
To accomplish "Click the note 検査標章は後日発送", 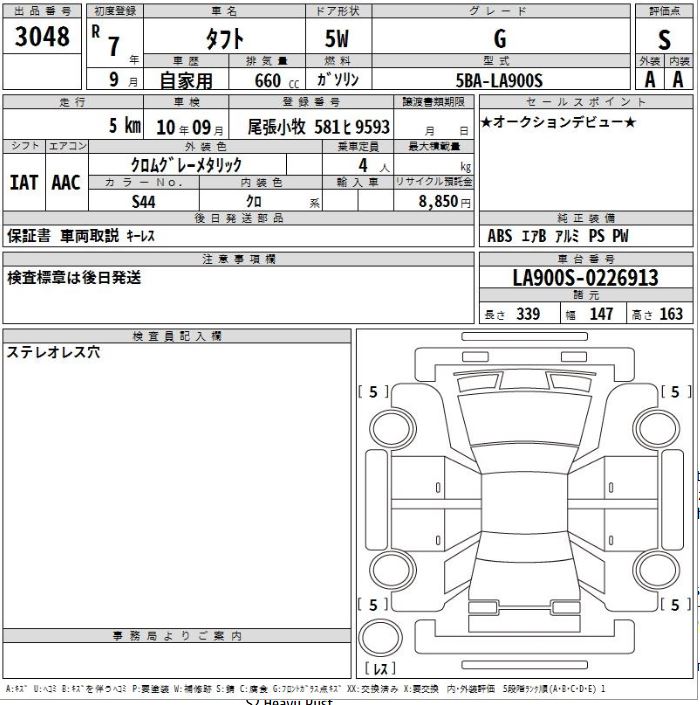I will 74,278.
